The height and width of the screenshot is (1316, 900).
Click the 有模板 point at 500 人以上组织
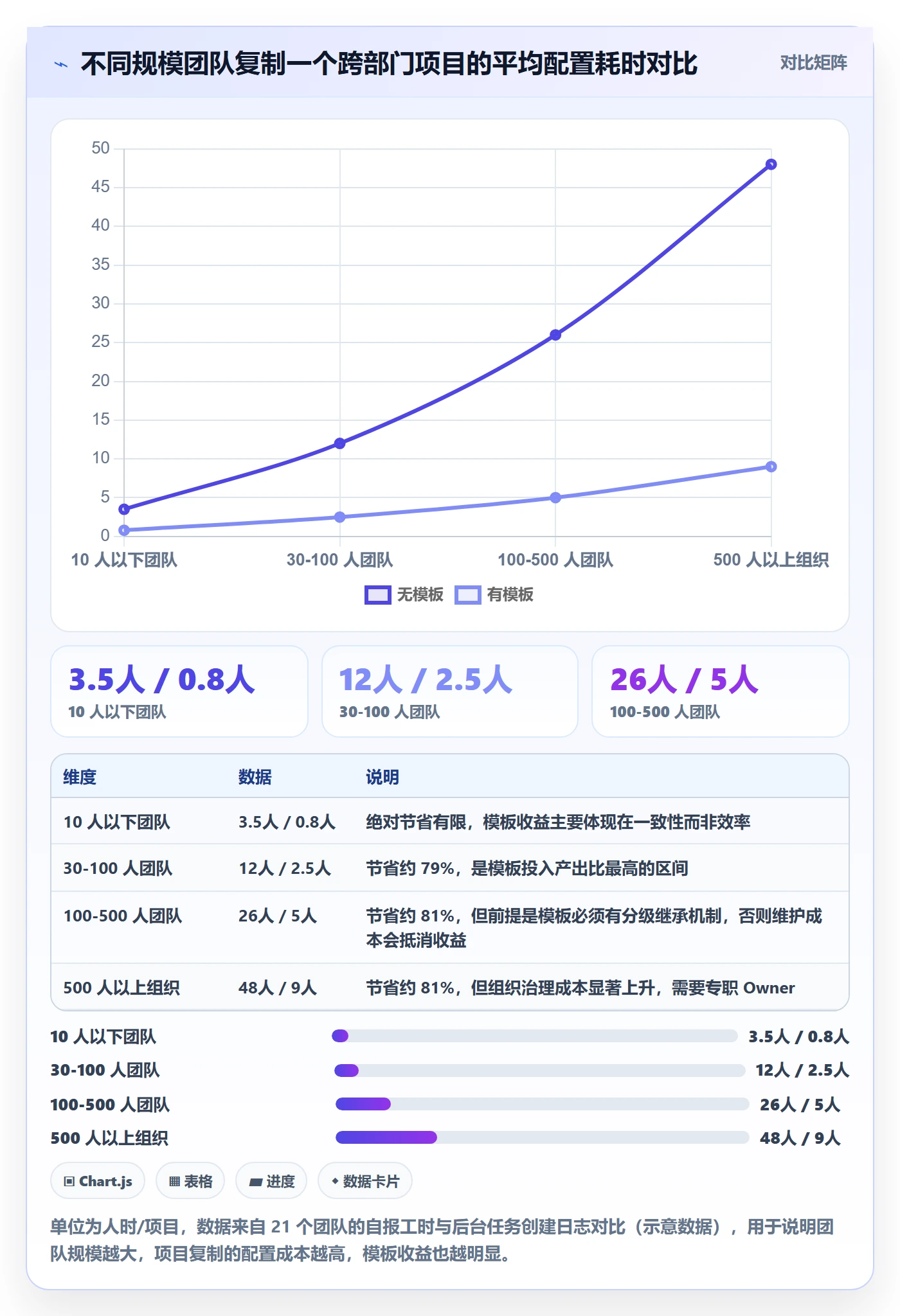[771, 467]
